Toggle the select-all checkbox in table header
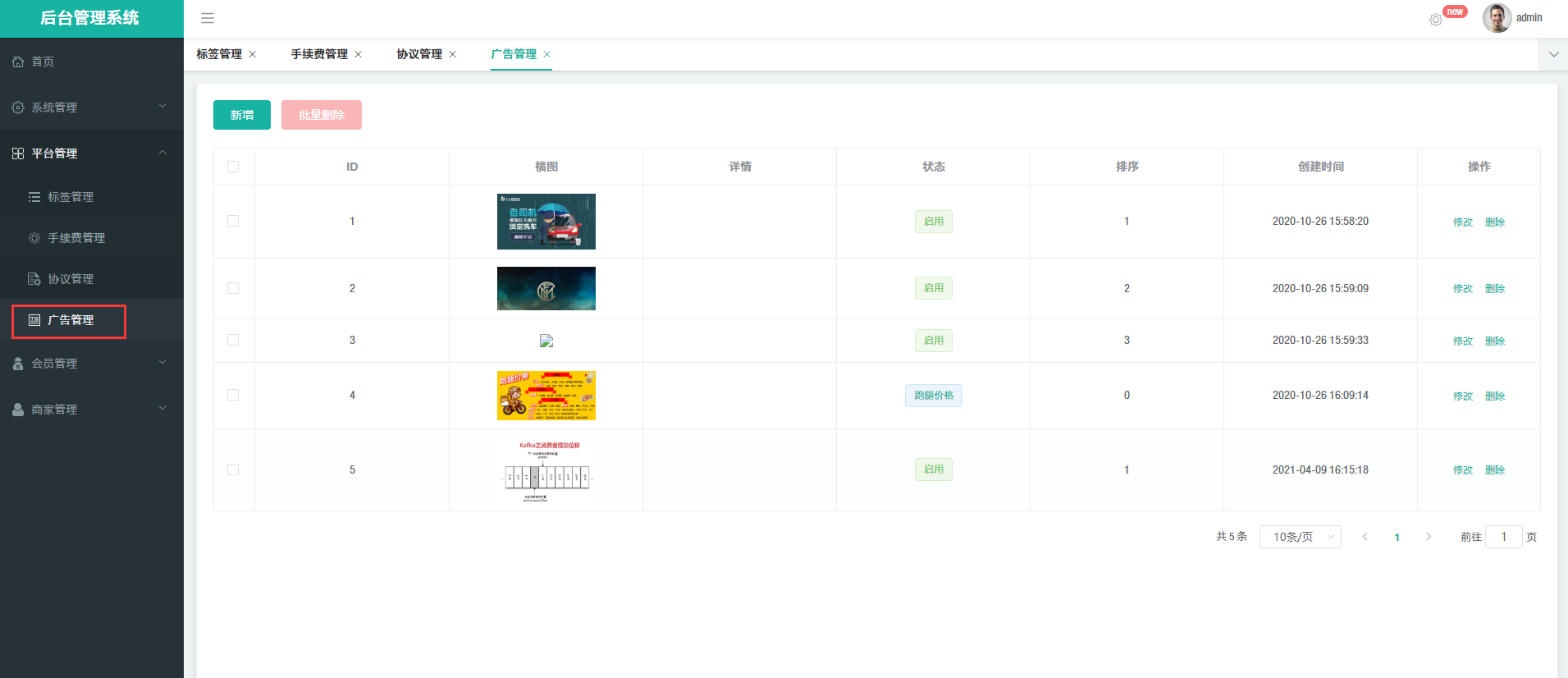Viewport: 1568px width, 678px height. [233, 167]
